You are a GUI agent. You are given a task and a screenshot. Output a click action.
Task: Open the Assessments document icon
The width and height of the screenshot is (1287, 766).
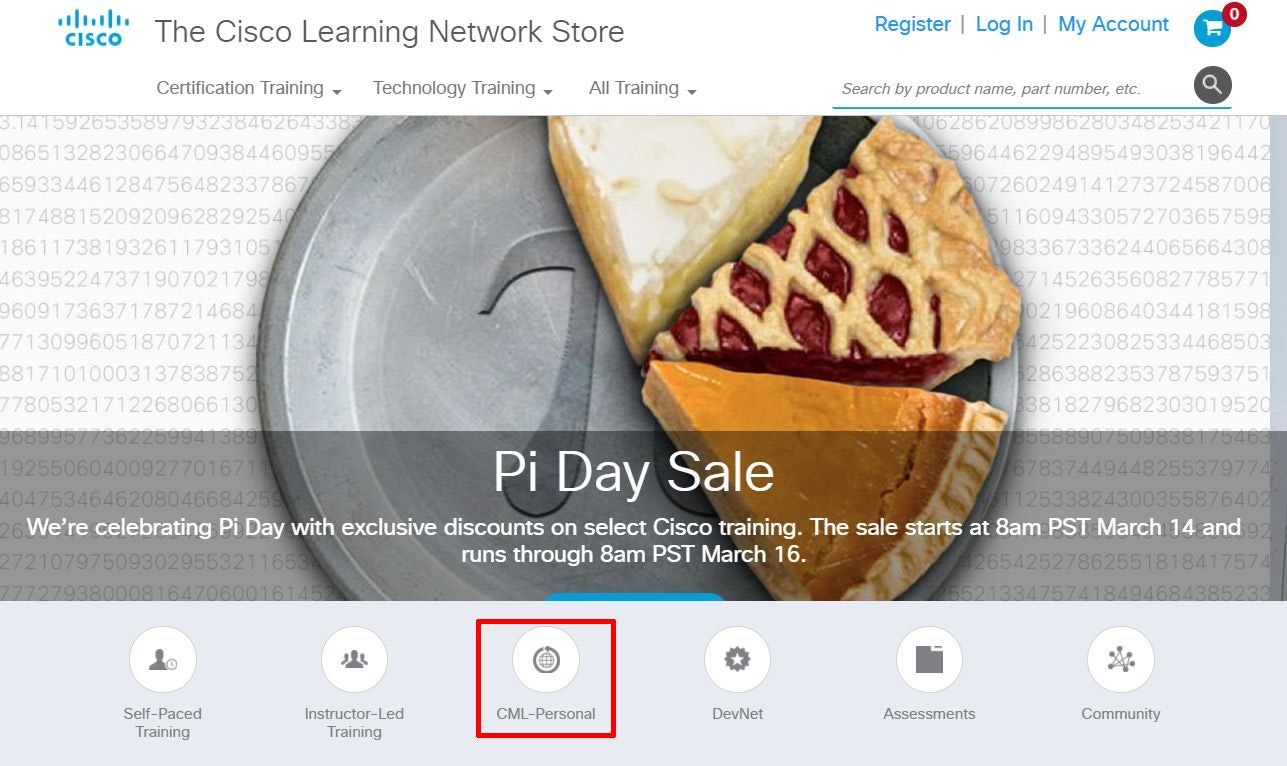[929, 660]
